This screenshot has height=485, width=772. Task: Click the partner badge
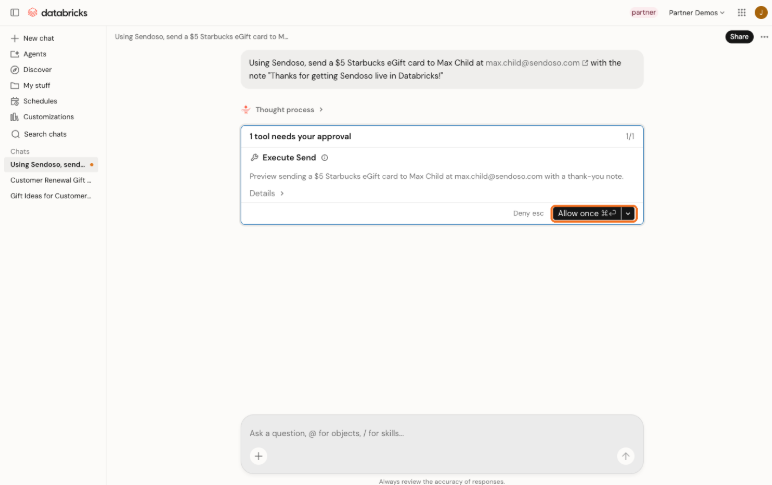643,13
